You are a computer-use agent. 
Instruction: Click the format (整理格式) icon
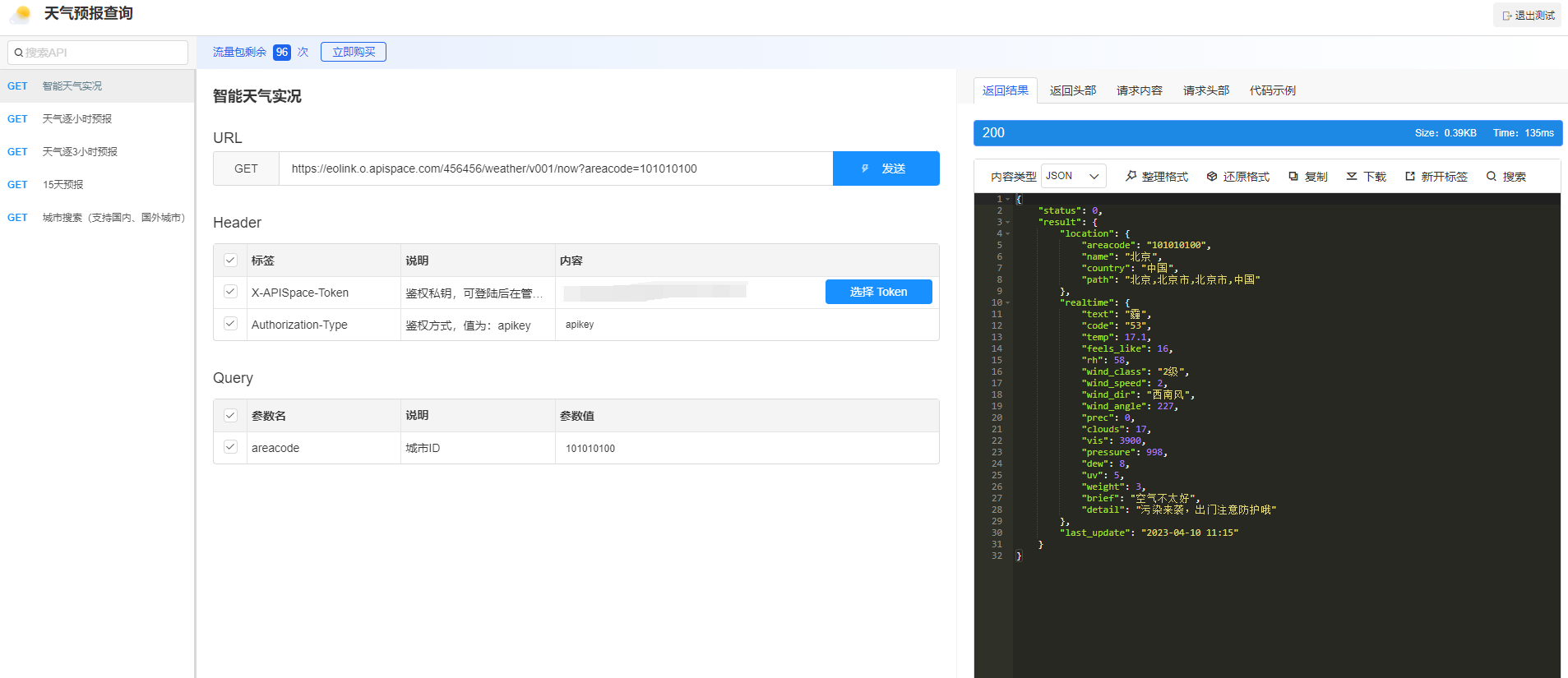(x=1131, y=176)
